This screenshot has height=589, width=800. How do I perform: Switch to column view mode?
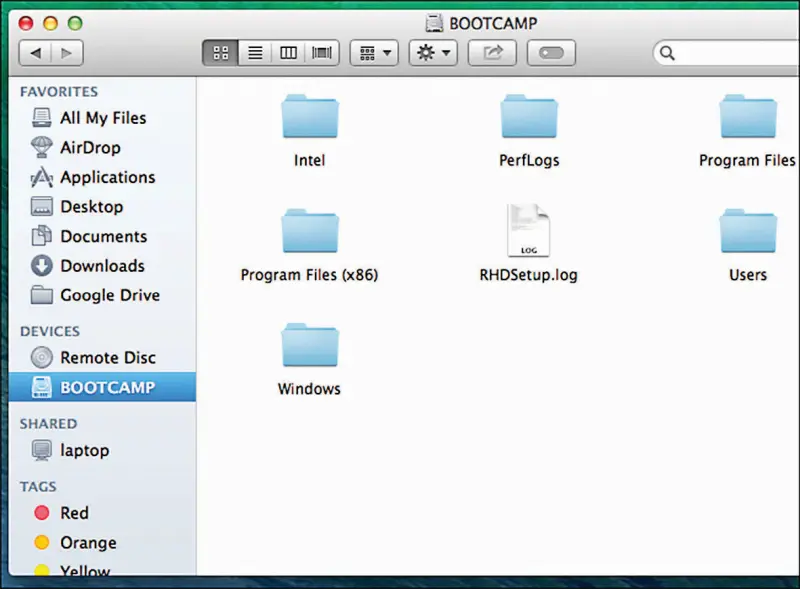288,53
